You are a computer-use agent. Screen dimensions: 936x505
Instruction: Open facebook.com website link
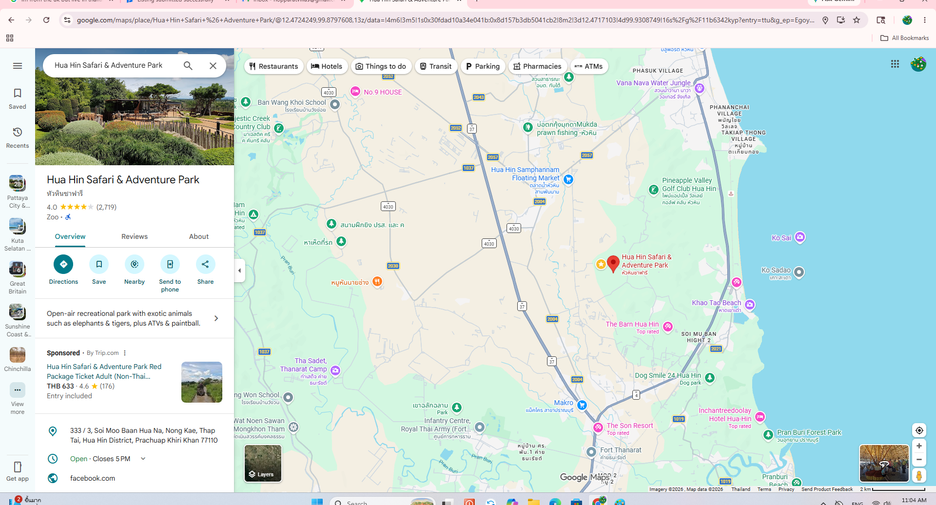[x=93, y=478]
